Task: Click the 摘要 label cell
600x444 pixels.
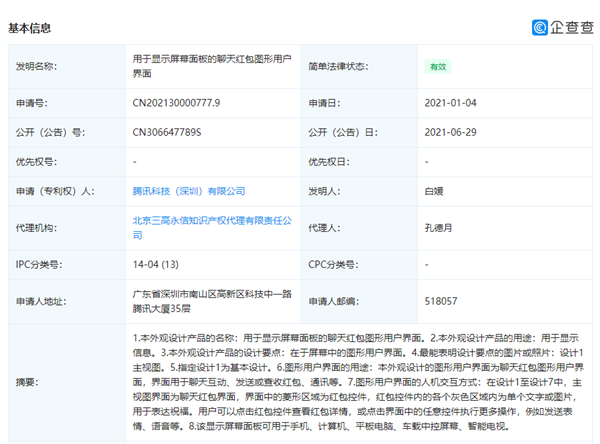Action: 67,382
